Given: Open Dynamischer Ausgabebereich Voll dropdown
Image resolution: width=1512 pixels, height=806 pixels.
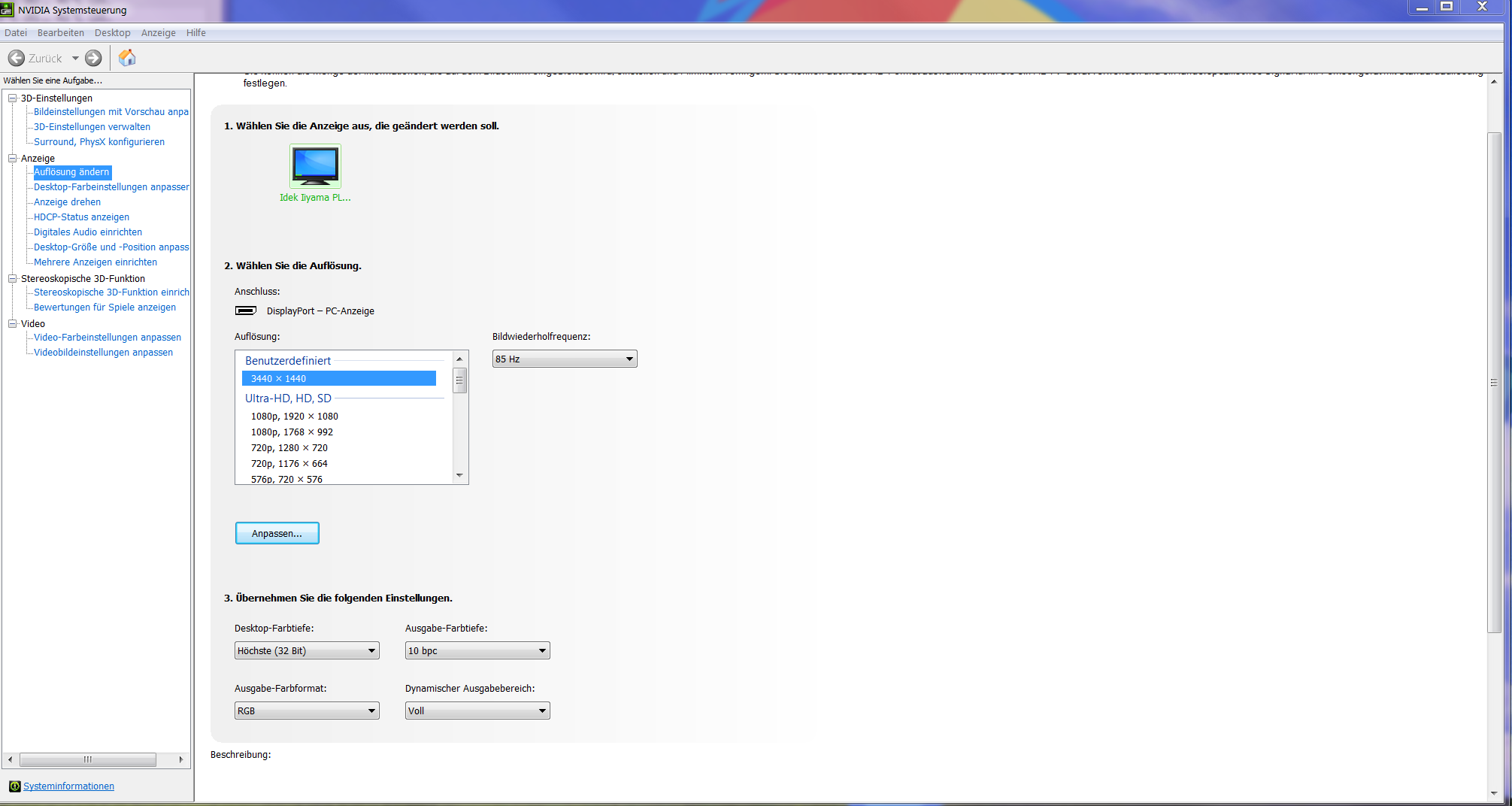Looking at the screenshot, I should point(477,711).
